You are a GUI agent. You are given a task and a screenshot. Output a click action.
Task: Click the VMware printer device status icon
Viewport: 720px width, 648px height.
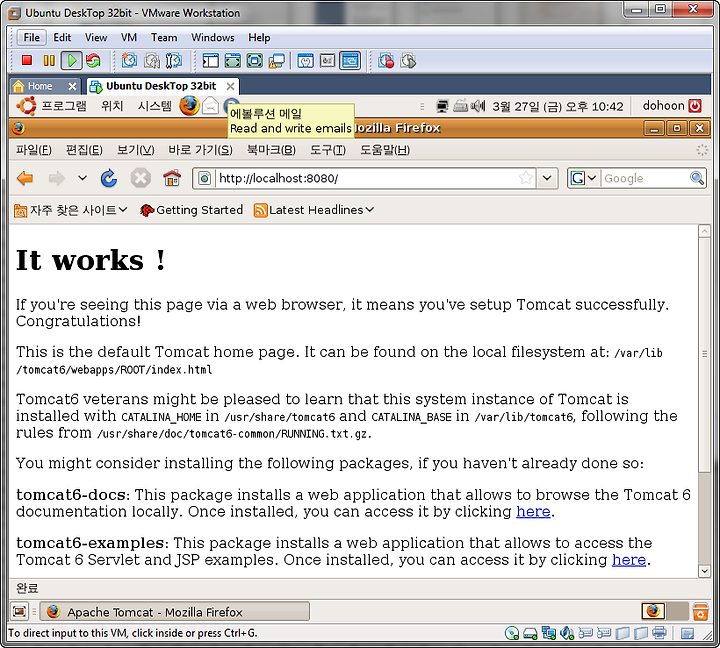659,633
